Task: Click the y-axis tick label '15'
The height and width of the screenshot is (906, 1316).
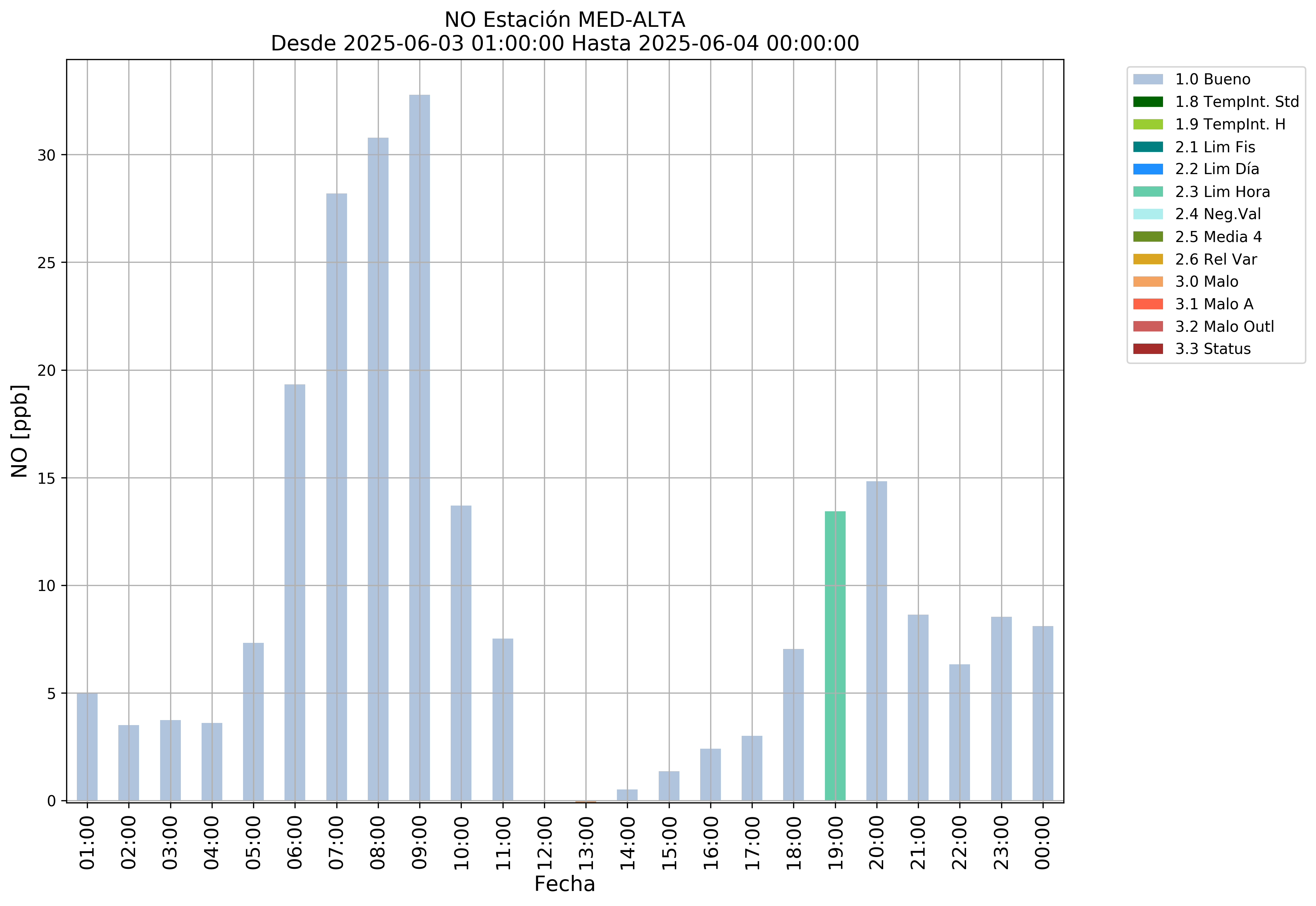Action: pyautogui.click(x=46, y=478)
